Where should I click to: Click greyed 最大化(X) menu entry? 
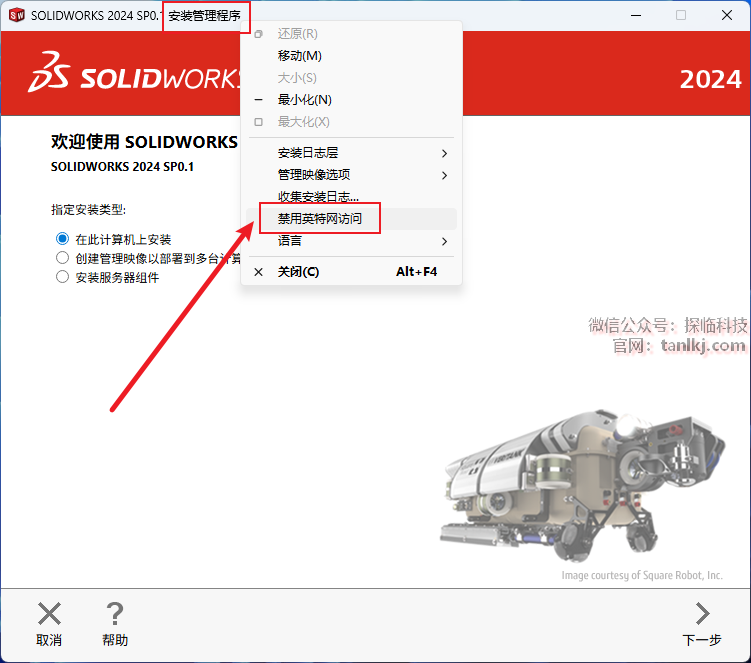(x=351, y=122)
